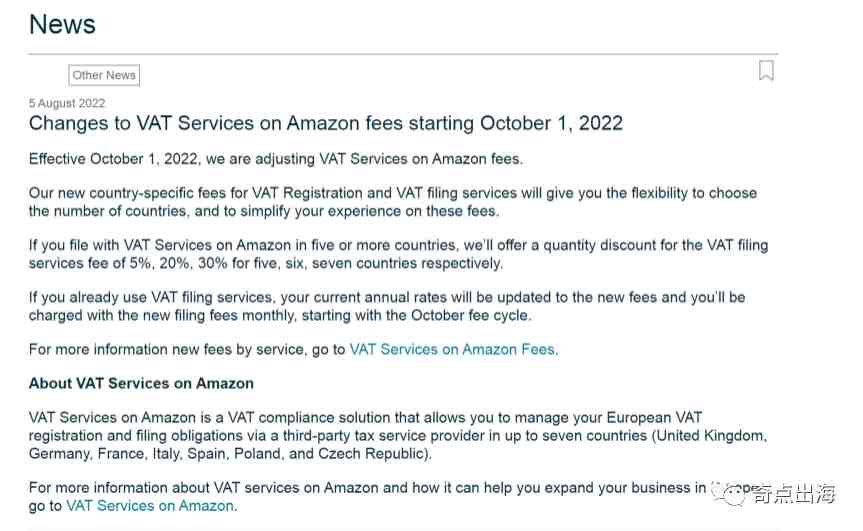863x531 pixels.
Task: Click the About VAT Services on Amazon subheading
Action: (141, 384)
